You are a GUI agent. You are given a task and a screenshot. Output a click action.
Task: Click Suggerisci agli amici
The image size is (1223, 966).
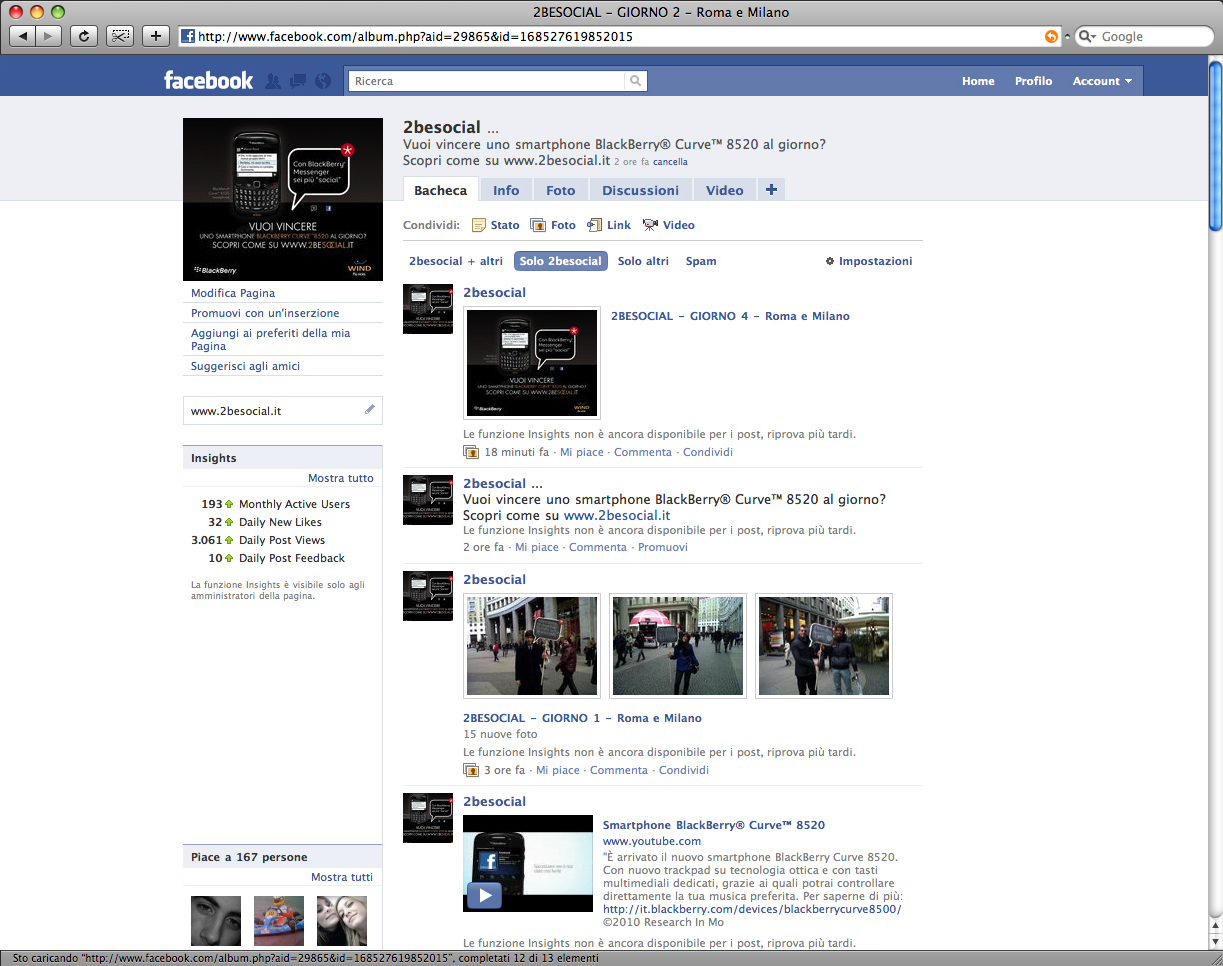[x=246, y=366]
